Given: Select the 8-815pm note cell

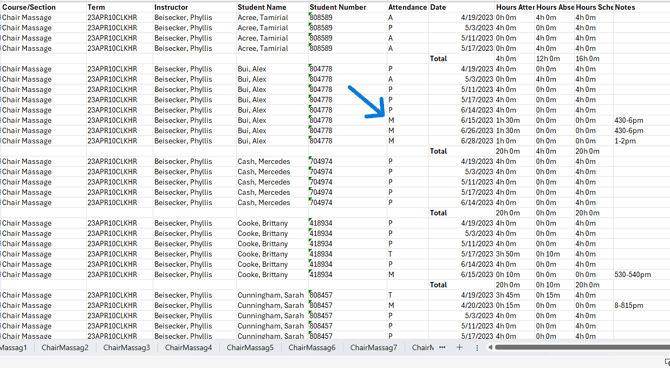Looking at the screenshot, I should pos(641,306).
